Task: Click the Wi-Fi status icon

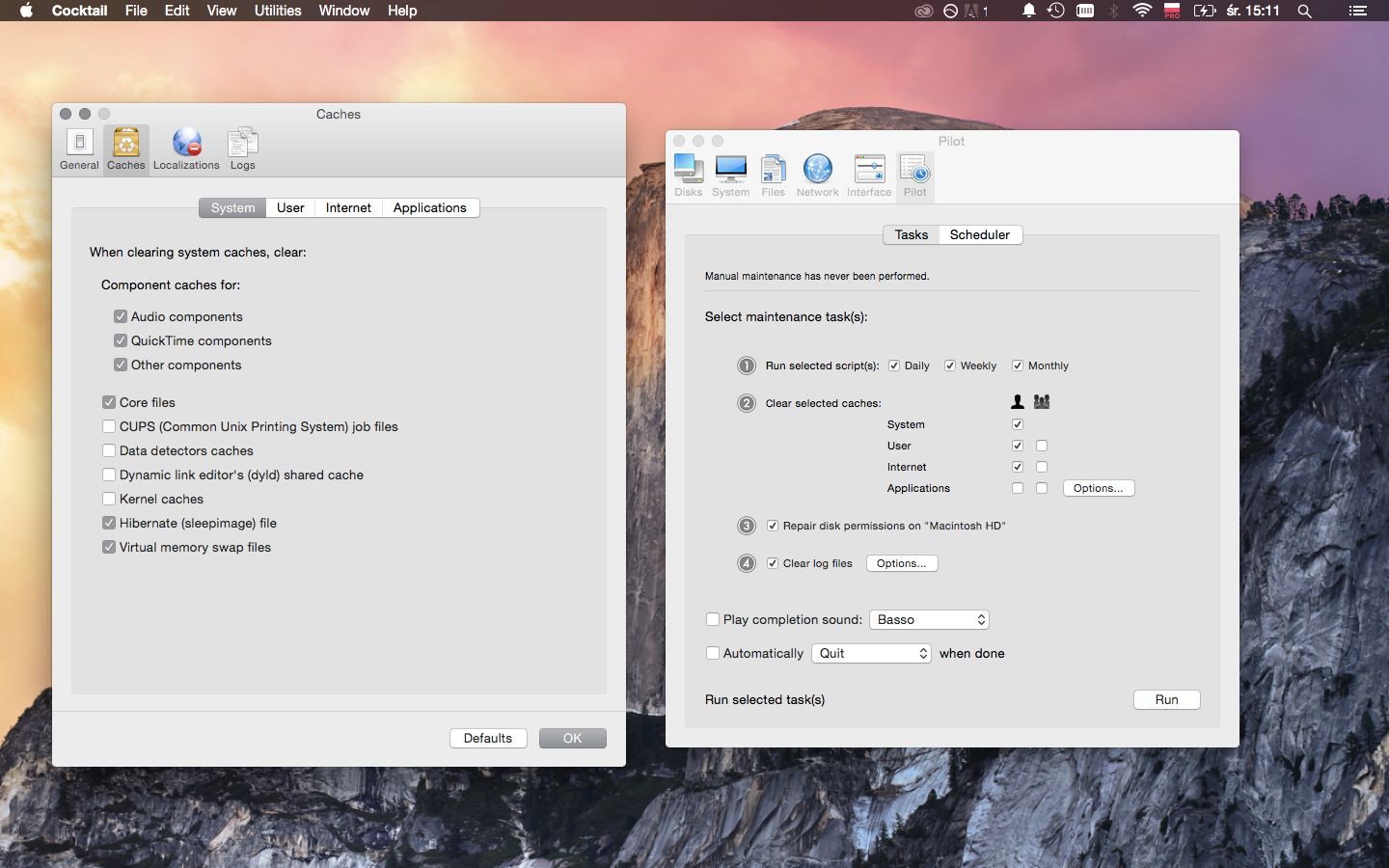Action: (x=1142, y=11)
